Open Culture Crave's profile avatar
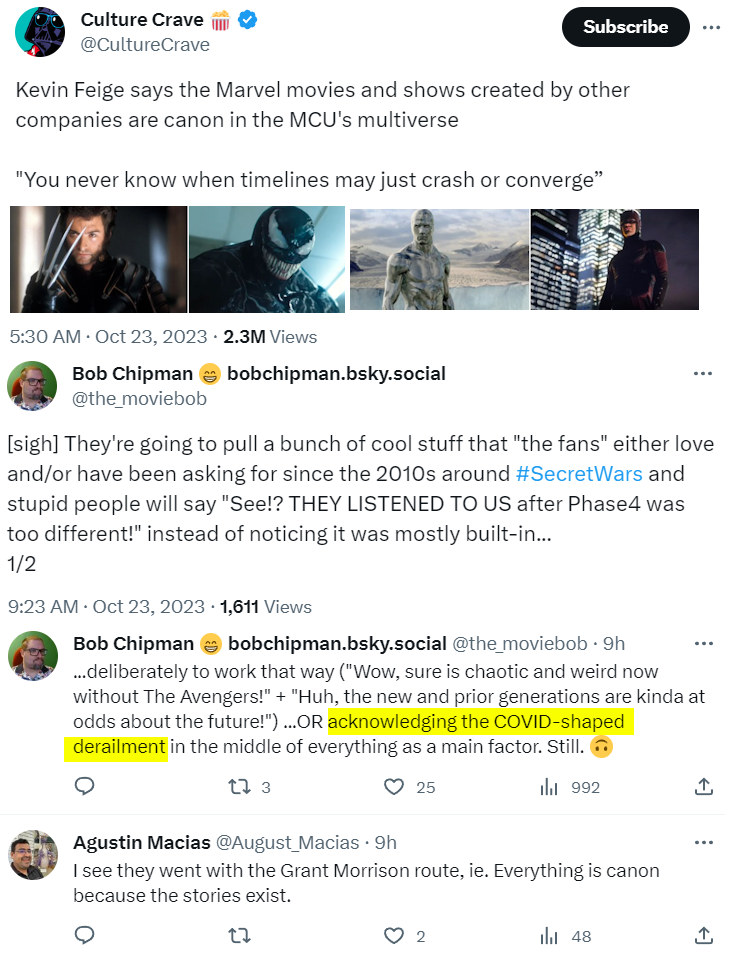 click(x=40, y=31)
